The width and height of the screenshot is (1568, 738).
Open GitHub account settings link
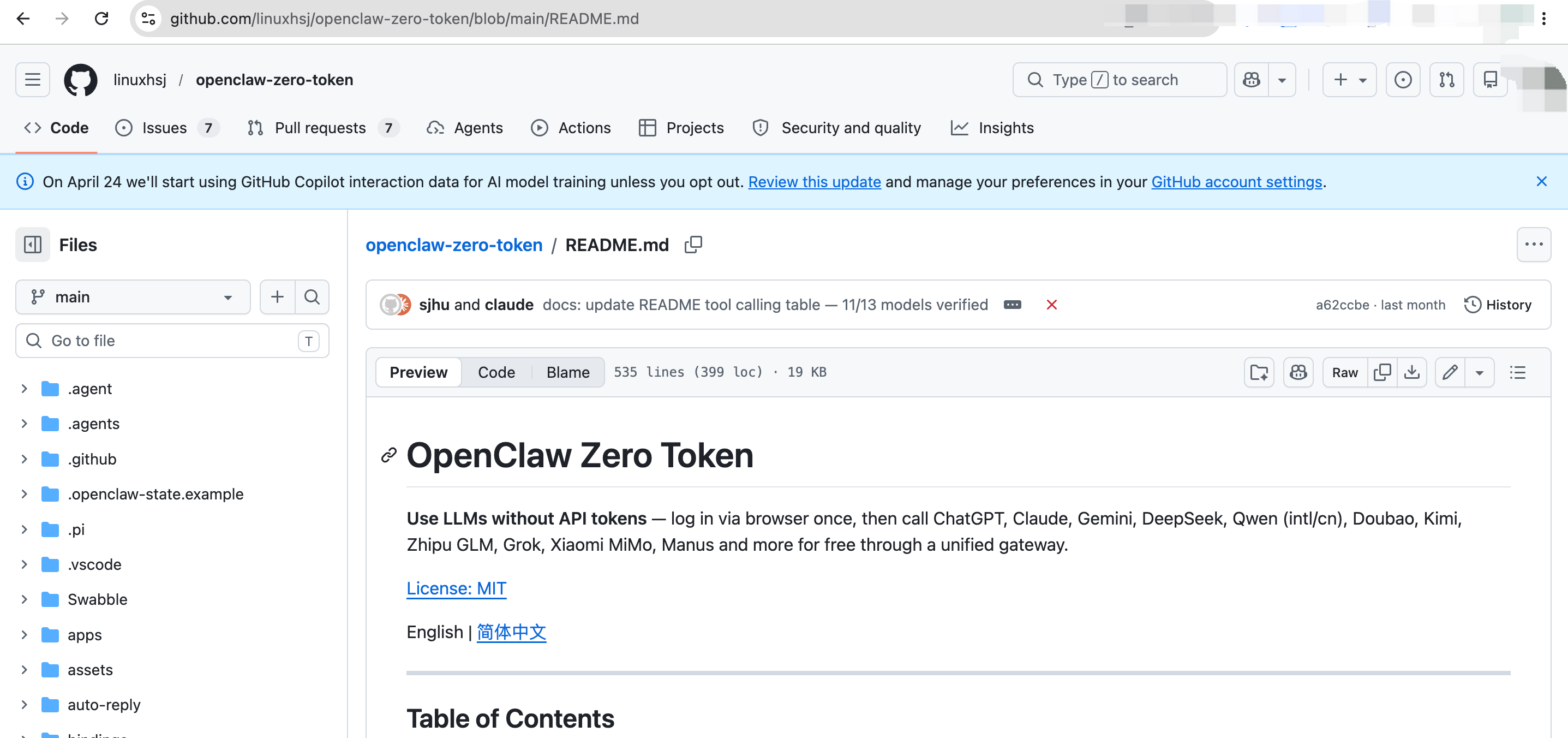pyautogui.click(x=1236, y=181)
